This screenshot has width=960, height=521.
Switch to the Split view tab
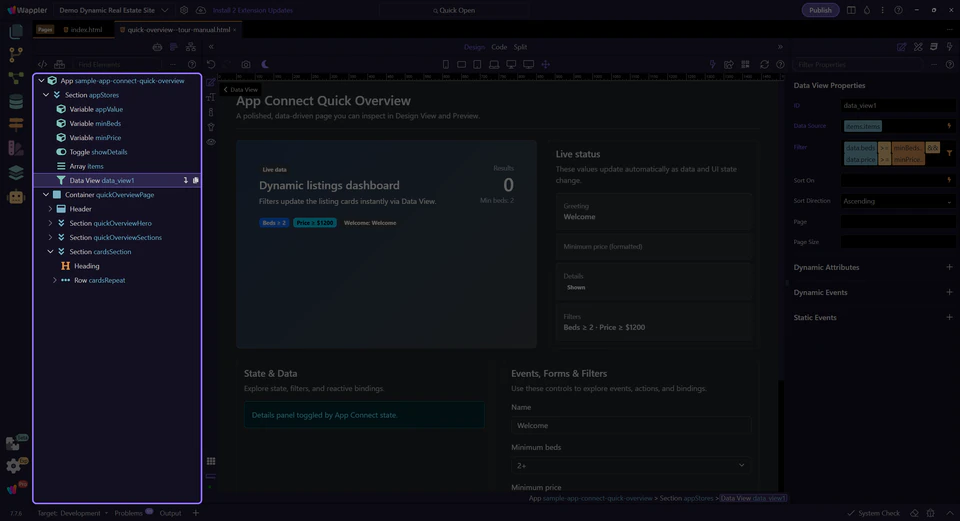(x=520, y=47)
